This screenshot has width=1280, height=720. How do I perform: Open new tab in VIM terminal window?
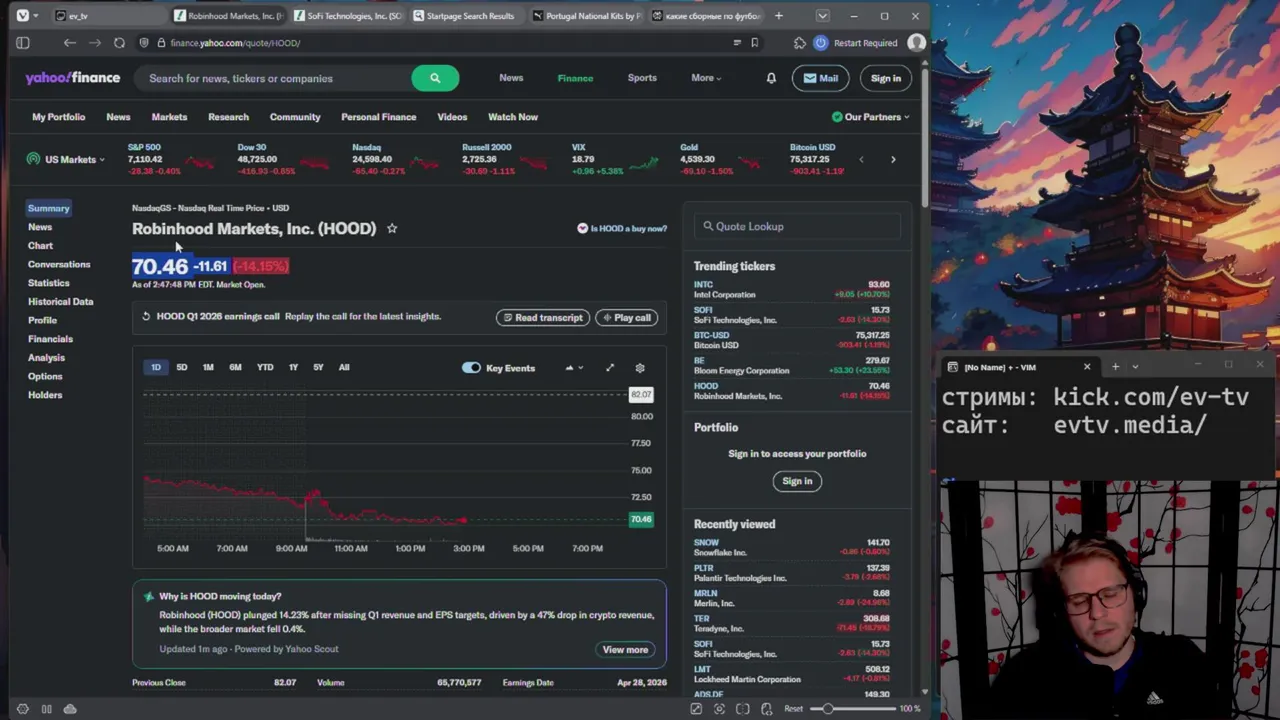[x=1115, y=367]
